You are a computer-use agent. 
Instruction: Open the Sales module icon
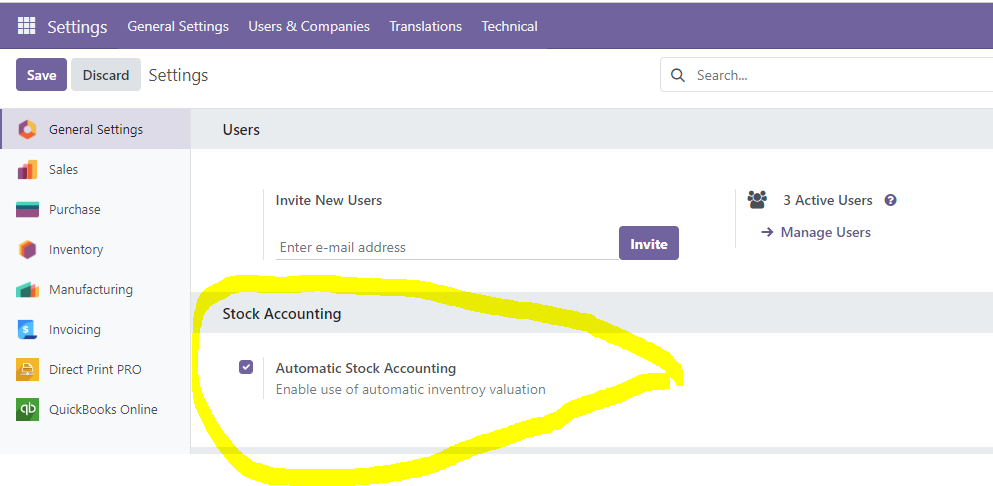click(27, 170)
